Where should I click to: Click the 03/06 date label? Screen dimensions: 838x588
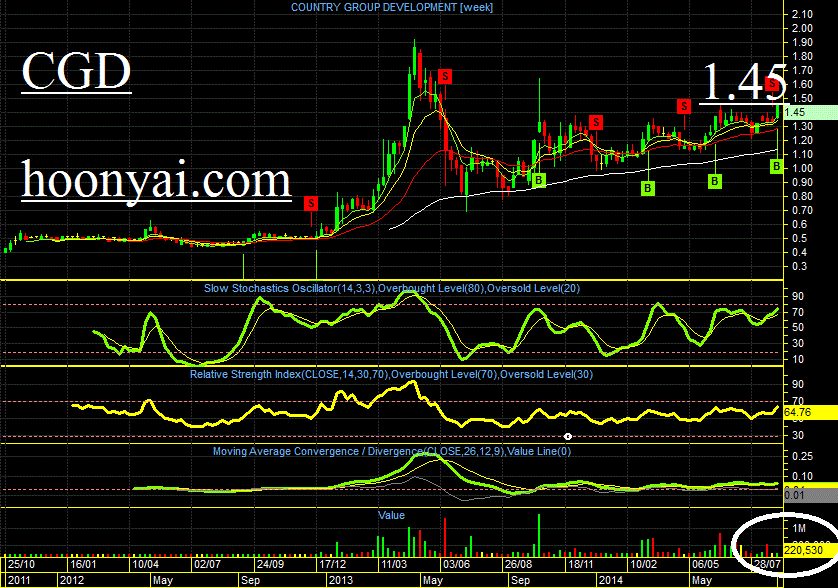[456, 564]
